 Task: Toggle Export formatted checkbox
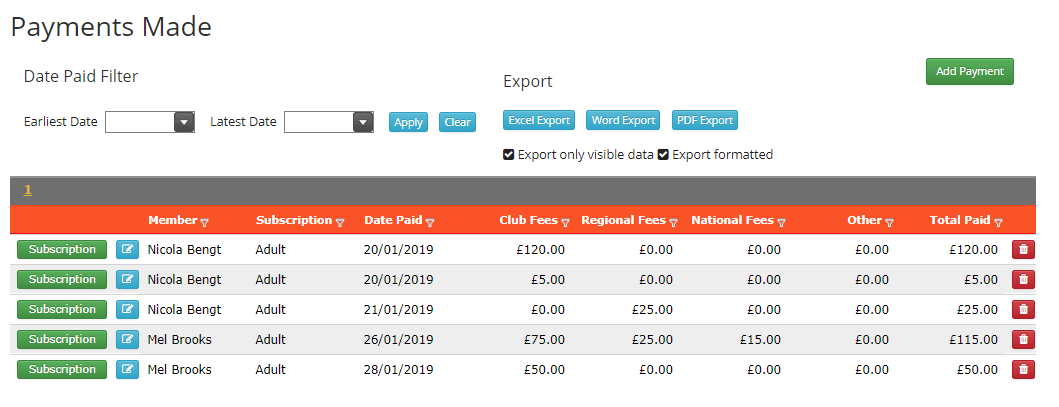[x=663, y=155]
